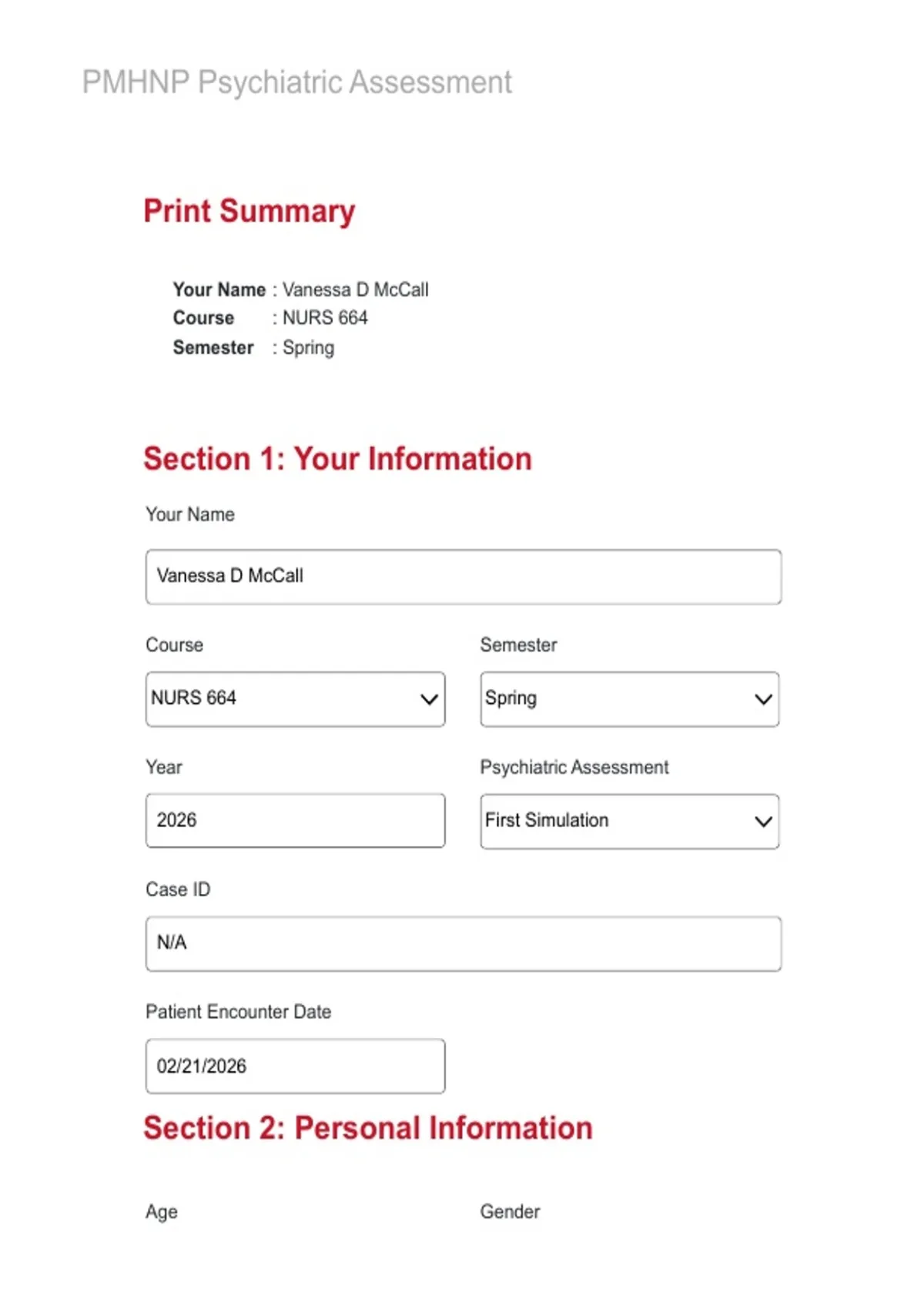Click the Print Summary heading

tap(249, 212)
